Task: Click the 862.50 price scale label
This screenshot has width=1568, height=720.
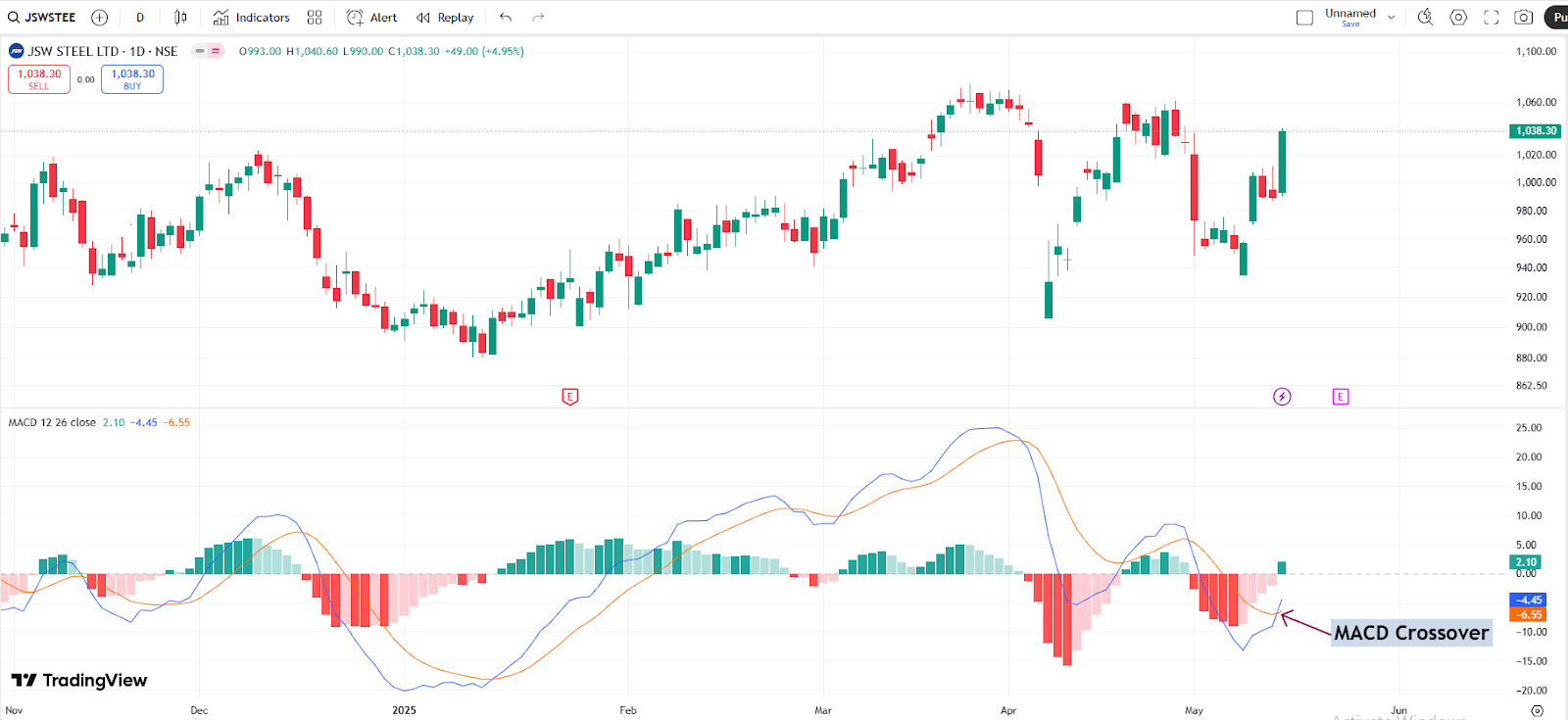Action: (x=1532, y=386)
